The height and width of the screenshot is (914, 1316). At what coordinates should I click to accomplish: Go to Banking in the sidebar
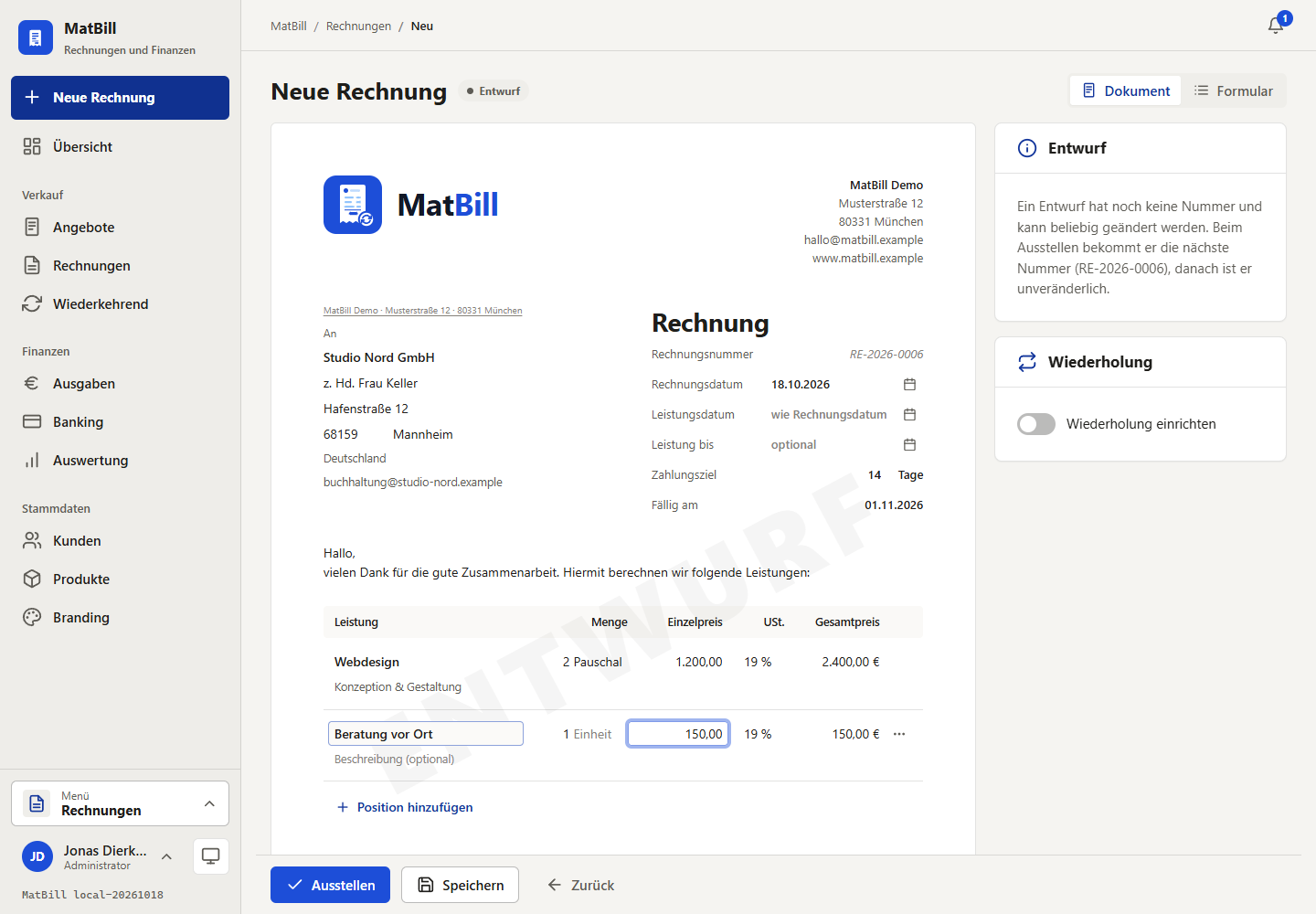click(x=120, y=421)
